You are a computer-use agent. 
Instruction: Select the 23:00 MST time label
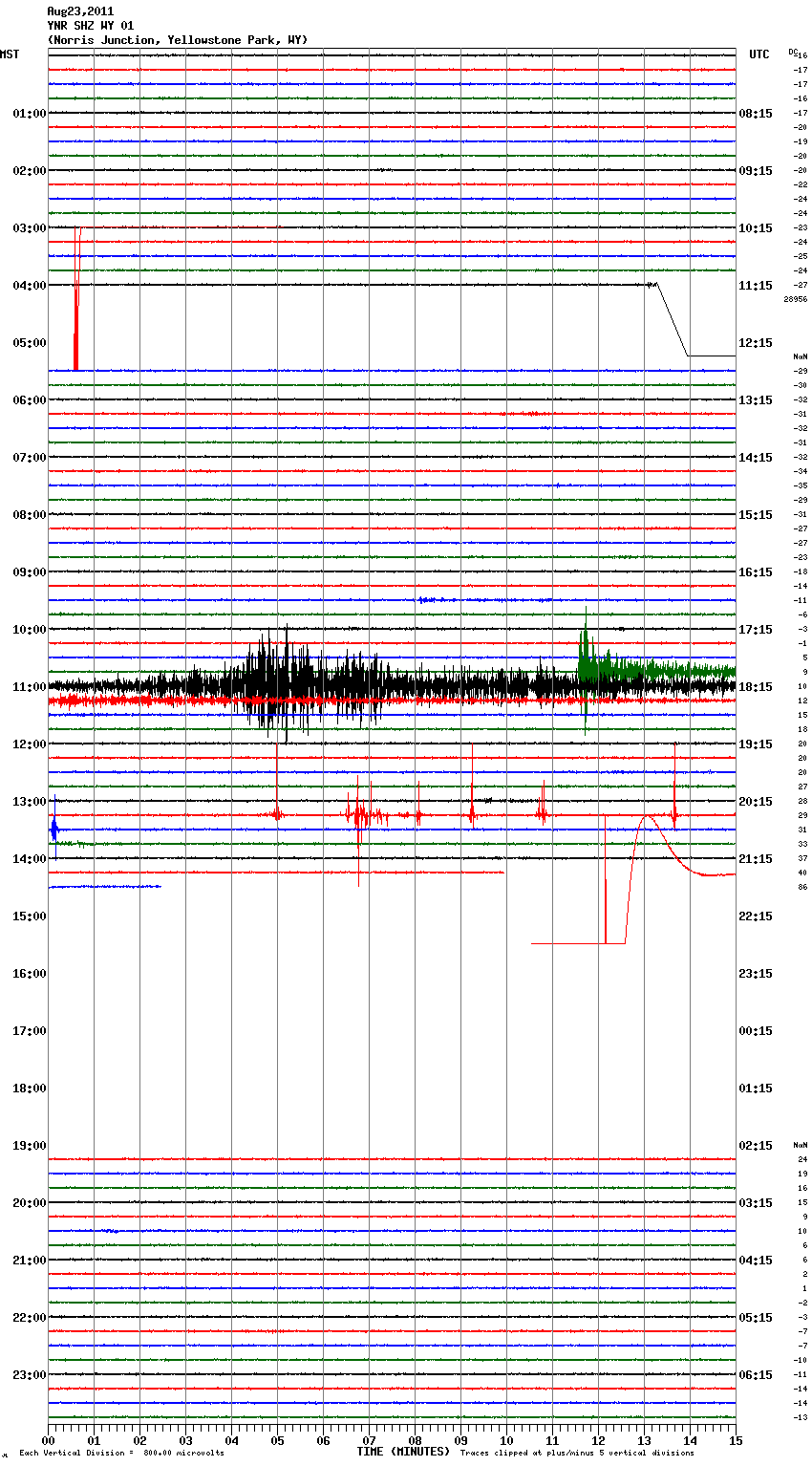click(30, 1375)
